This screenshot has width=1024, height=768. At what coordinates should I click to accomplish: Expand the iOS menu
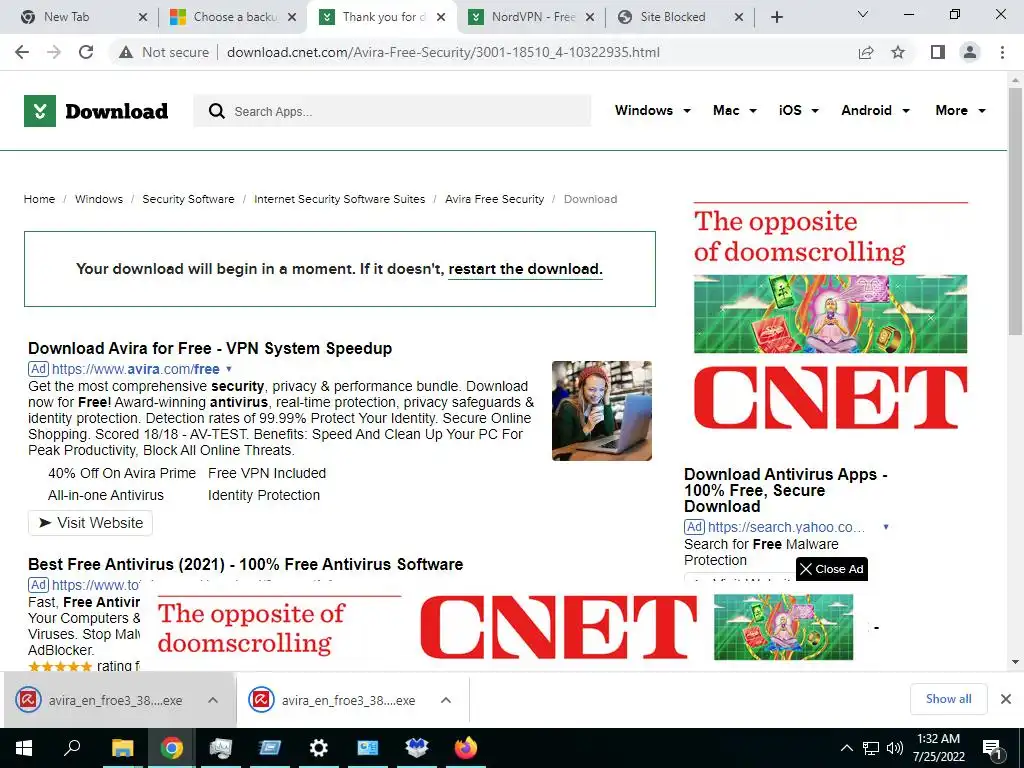798,110
